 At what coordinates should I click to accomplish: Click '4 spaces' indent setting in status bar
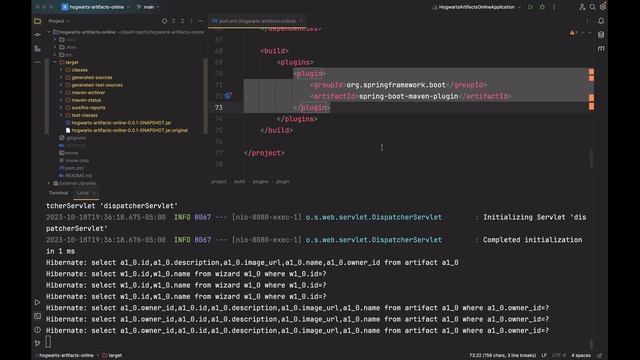pyautogui.click(x=580, y=356)
